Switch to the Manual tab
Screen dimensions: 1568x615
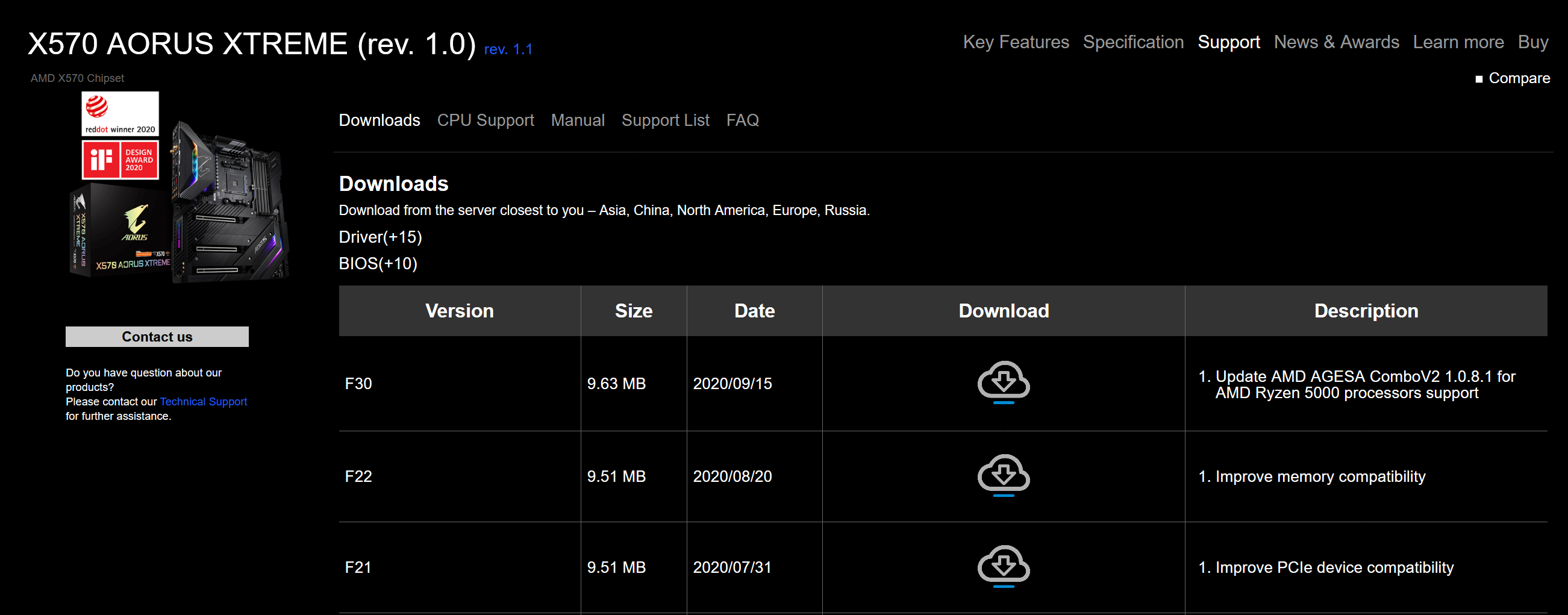pos(578,120)
